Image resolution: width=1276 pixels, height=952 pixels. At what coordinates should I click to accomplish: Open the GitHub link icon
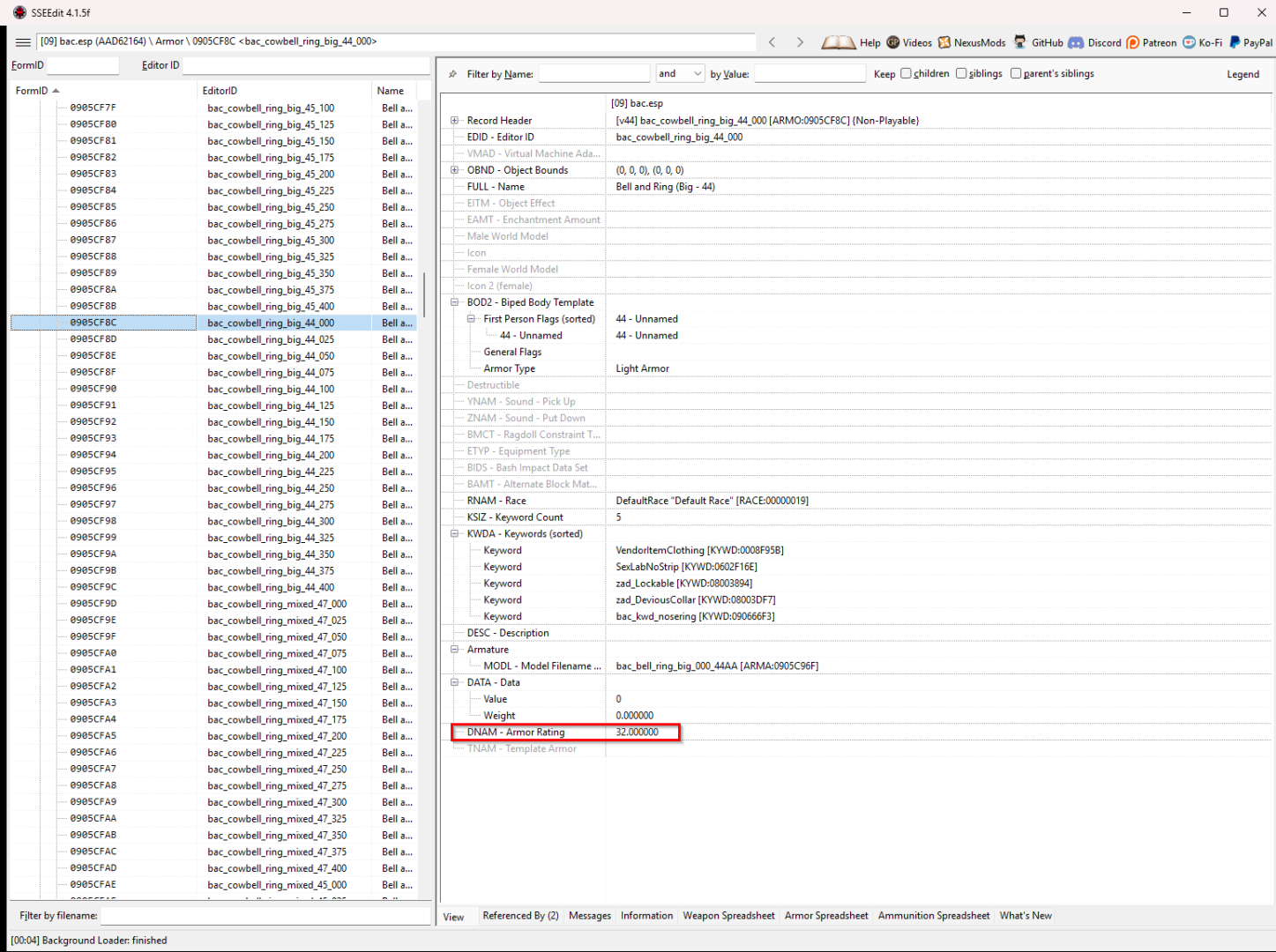click(x=1020, y=42)
